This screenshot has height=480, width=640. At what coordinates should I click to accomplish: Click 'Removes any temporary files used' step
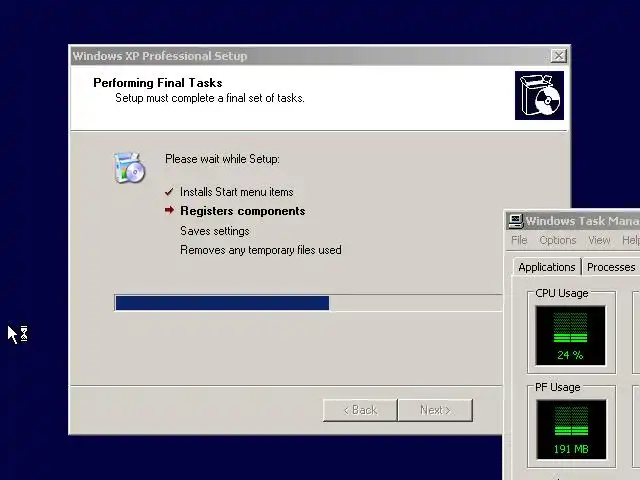261,250
